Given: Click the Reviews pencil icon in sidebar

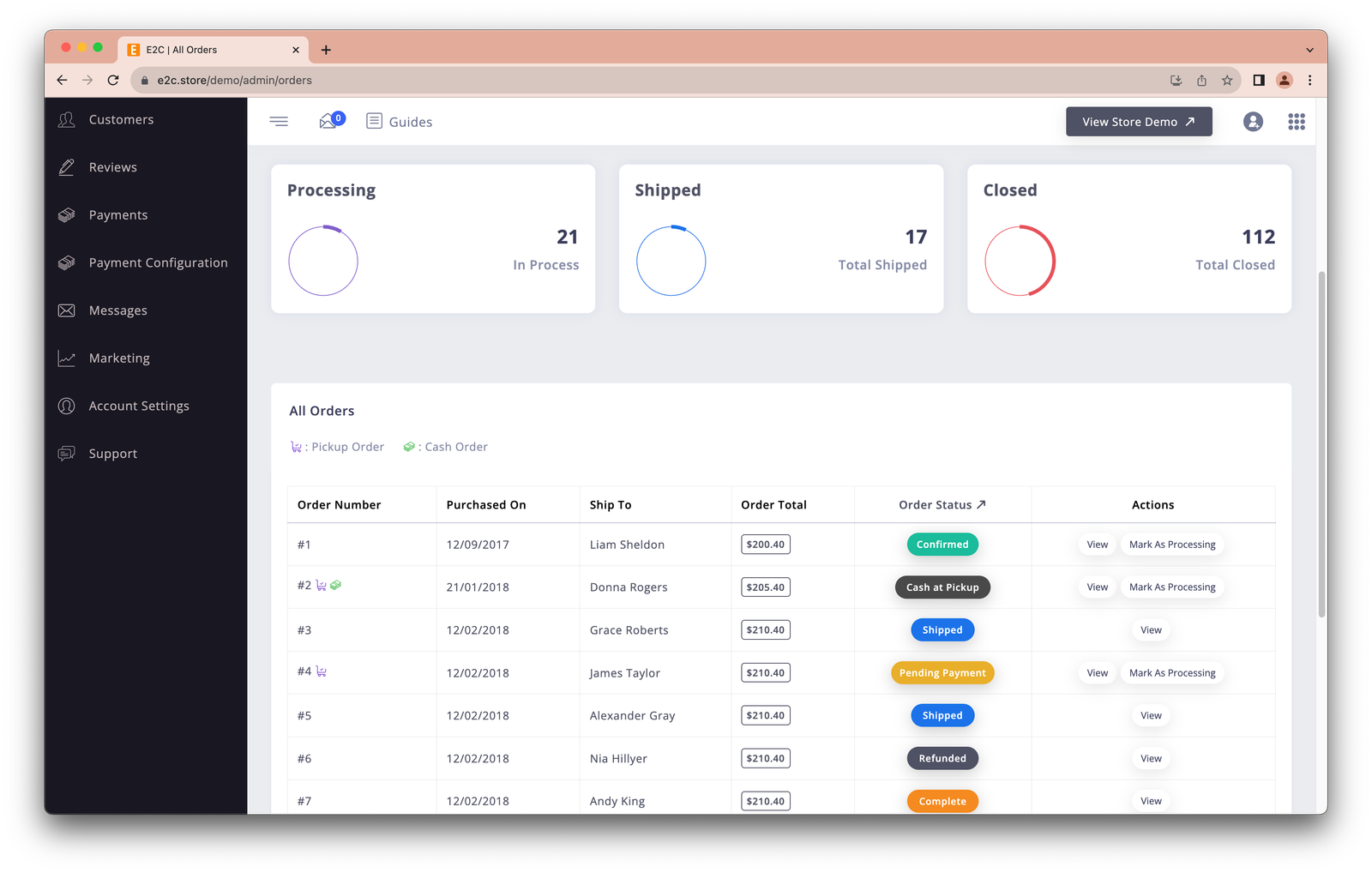Looking at the screenshot, I should [67, 167].
